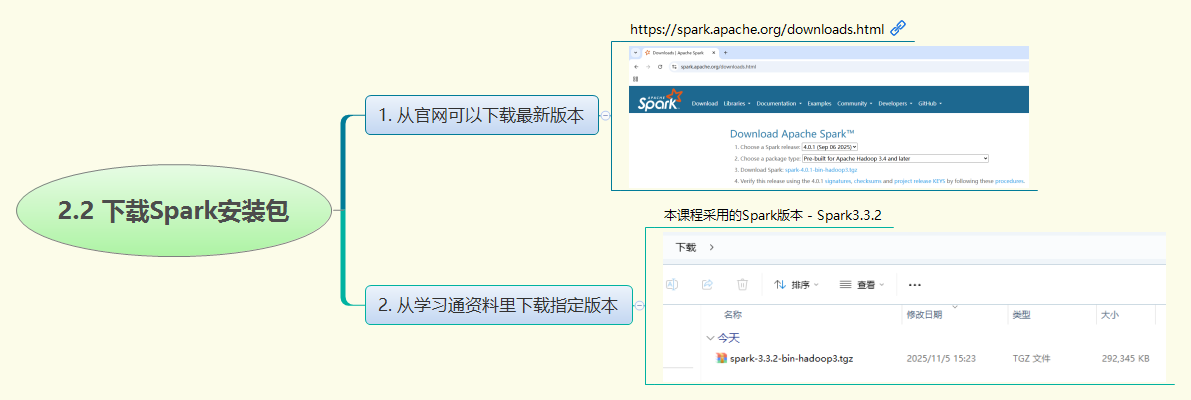This screenshot has width=1191, height=400.
Task: Click the browser forward arrow
Action: pos(648,67)
